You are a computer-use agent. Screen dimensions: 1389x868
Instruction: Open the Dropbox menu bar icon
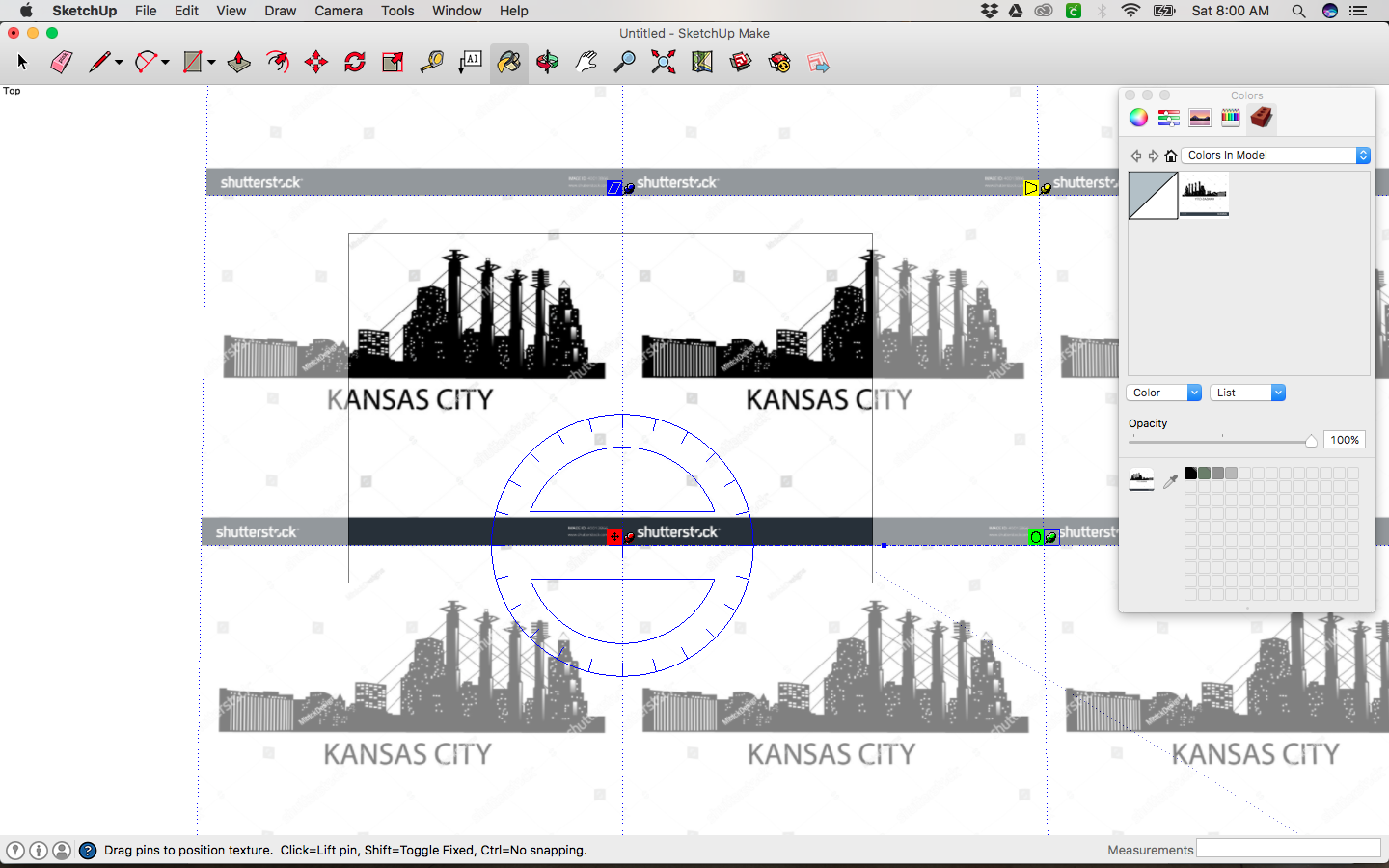click(x=989, y=11)
